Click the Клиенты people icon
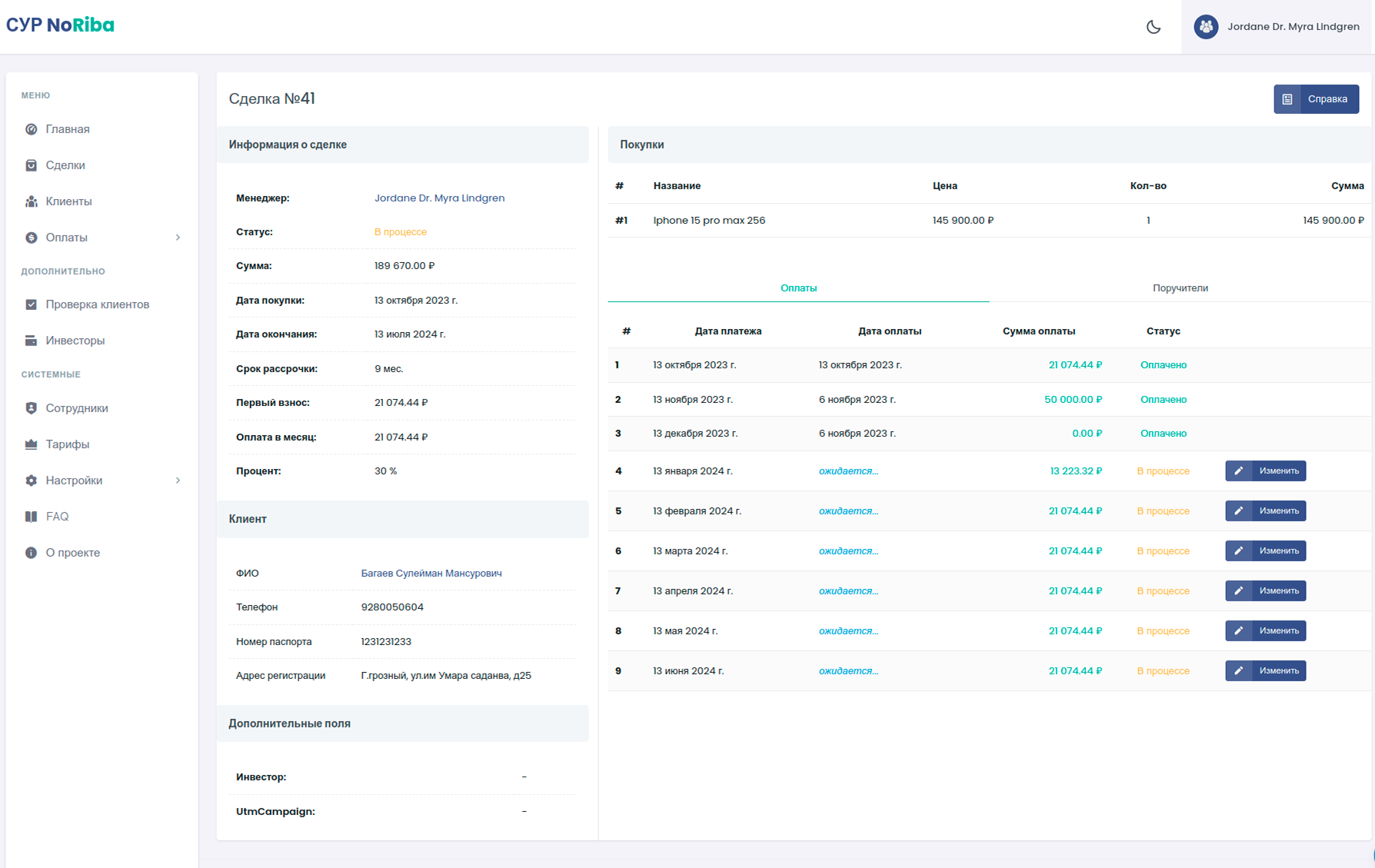 pos(32,201)
